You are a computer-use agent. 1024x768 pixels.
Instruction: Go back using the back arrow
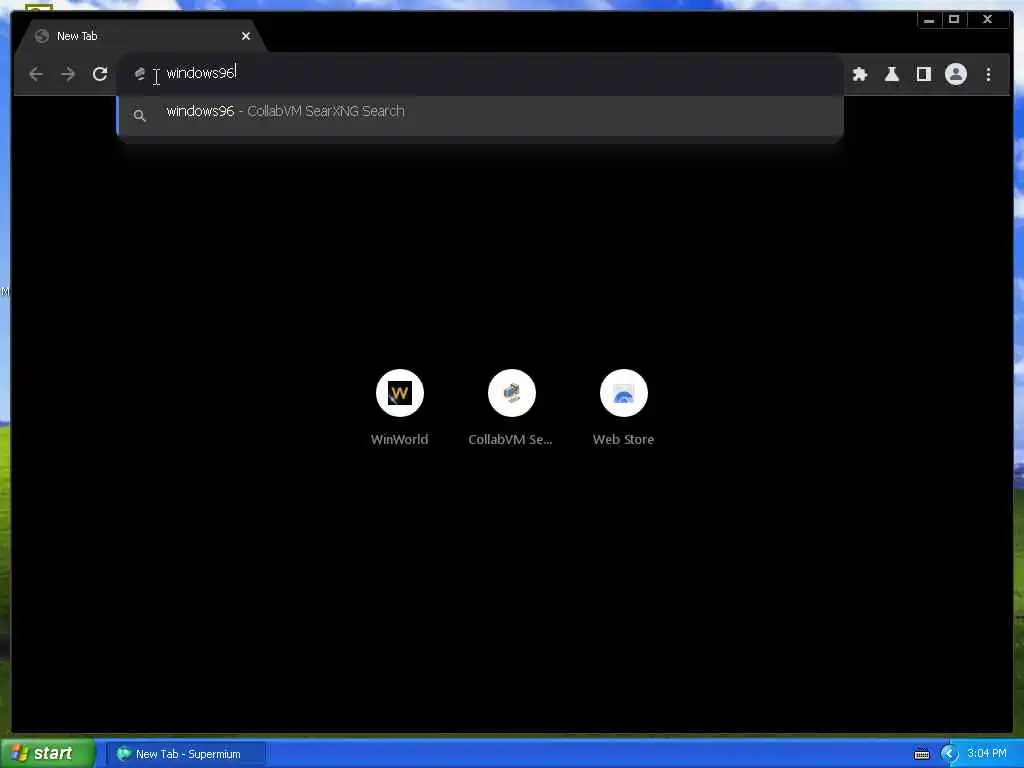(x=36, y=74)
